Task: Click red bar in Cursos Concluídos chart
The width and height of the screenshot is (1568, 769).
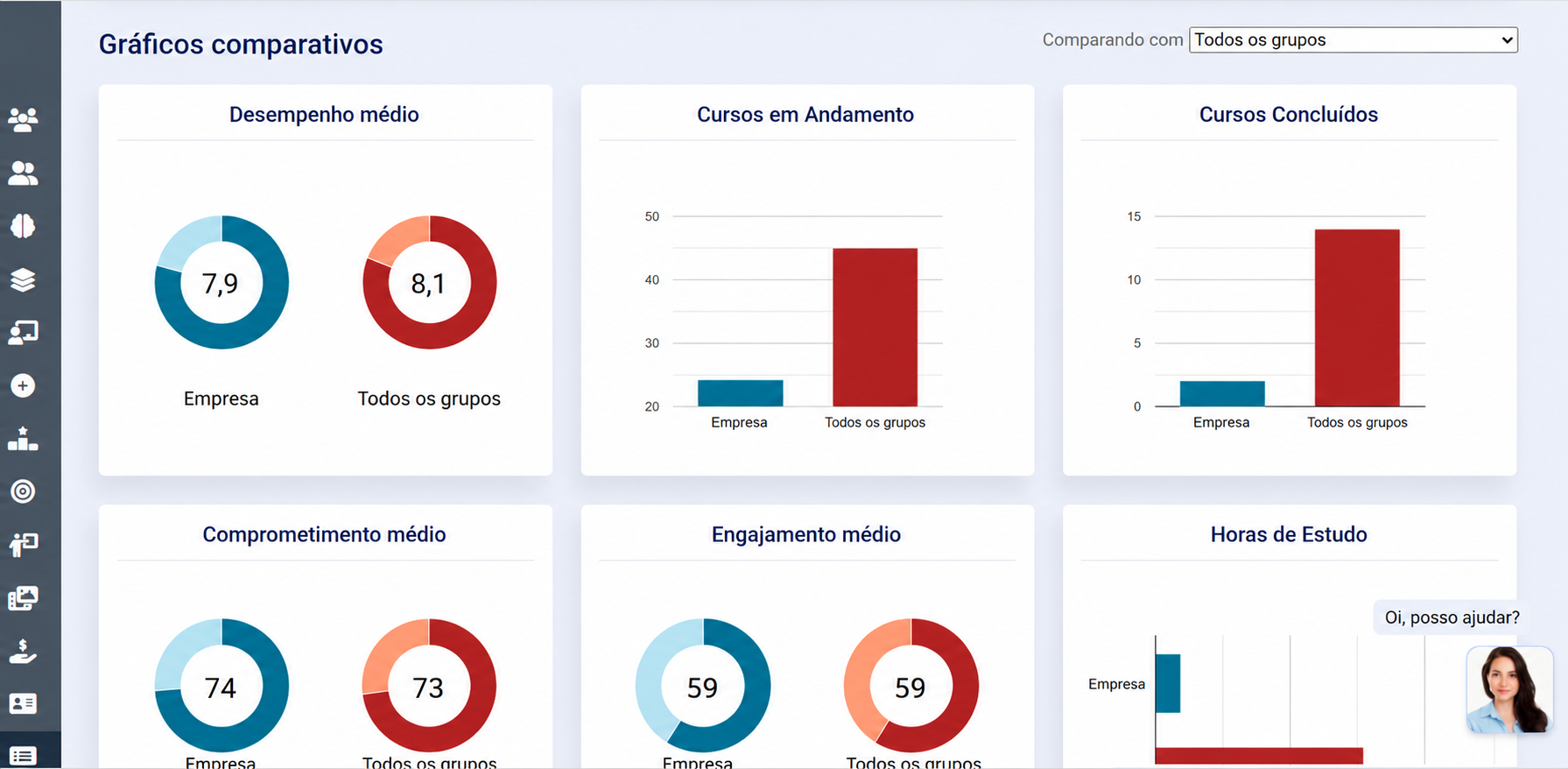Action: [1357, 318]
